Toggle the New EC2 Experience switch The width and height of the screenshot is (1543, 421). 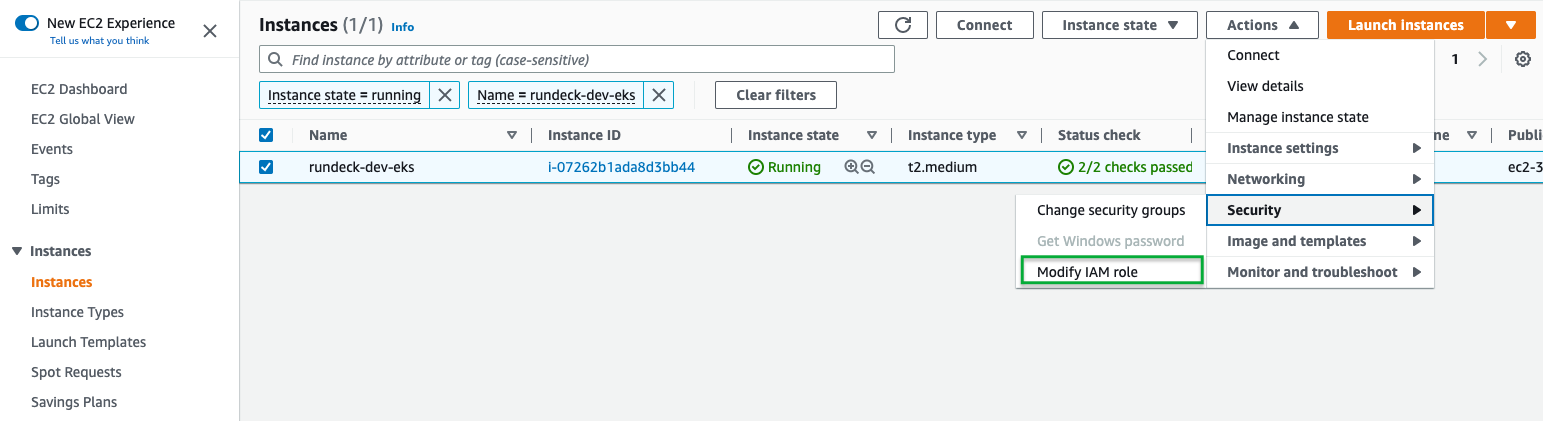pos(27,23)
